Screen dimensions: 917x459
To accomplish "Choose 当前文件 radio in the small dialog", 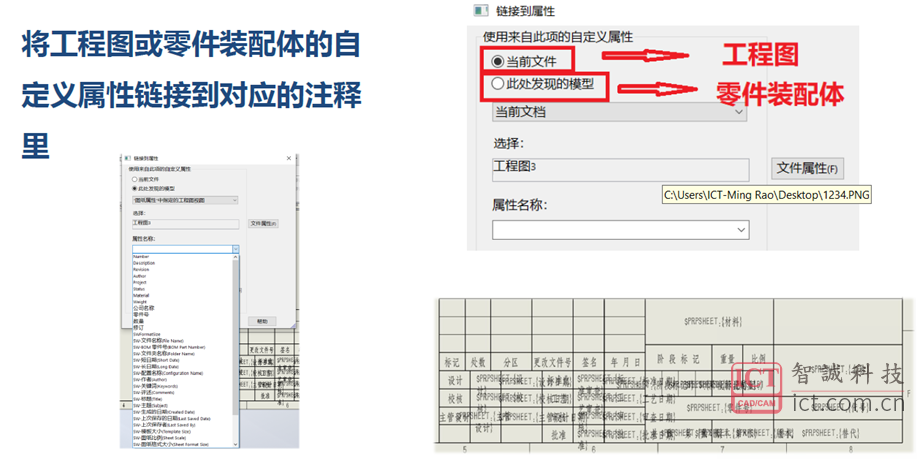I will pyautogui.click(x=135, y=179).
